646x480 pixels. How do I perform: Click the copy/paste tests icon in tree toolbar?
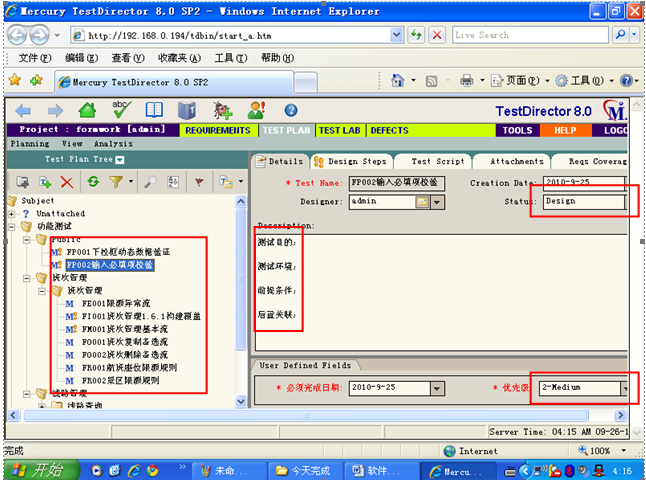click(x=226, y=181)
